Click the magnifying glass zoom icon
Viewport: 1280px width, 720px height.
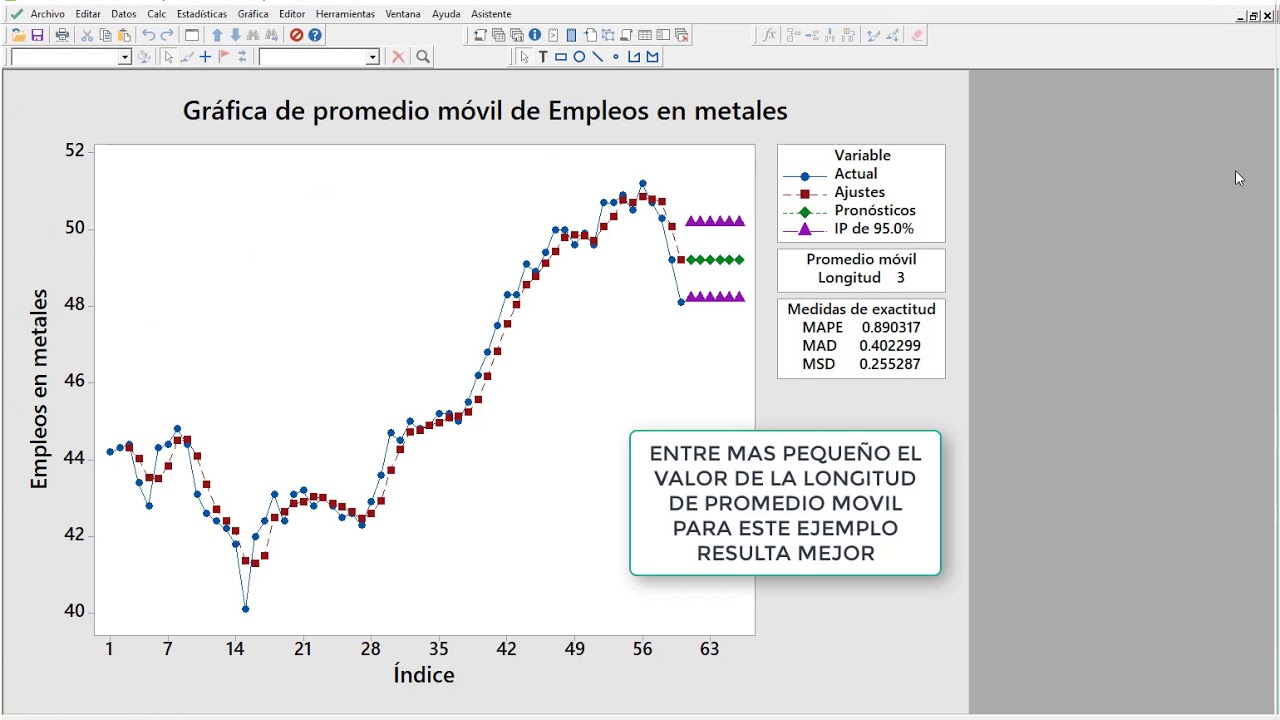click(x=423, y=57)
